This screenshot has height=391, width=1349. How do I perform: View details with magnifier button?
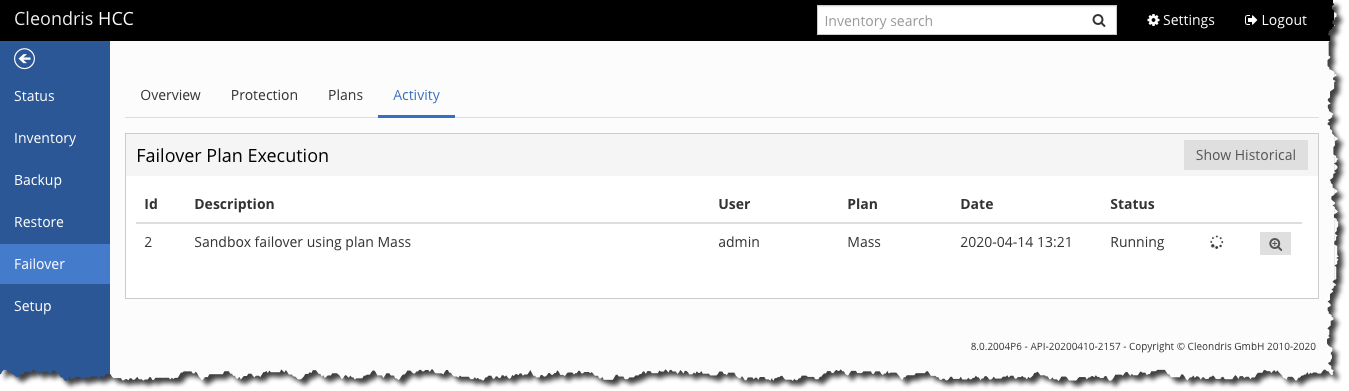(x=1275, y=243)
